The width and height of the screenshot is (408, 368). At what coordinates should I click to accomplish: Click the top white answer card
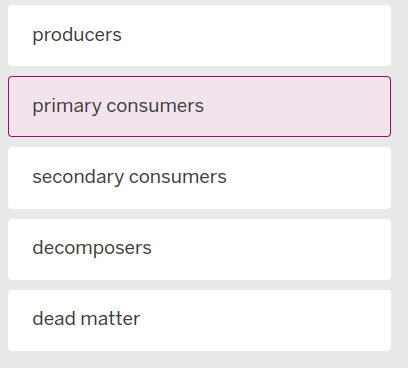click(x=199, y=35)
